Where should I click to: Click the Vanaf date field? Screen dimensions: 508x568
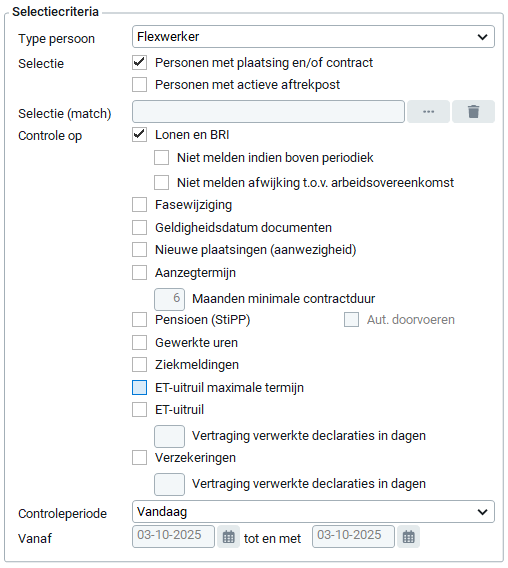pyautogui.click(x=173, y=536)
